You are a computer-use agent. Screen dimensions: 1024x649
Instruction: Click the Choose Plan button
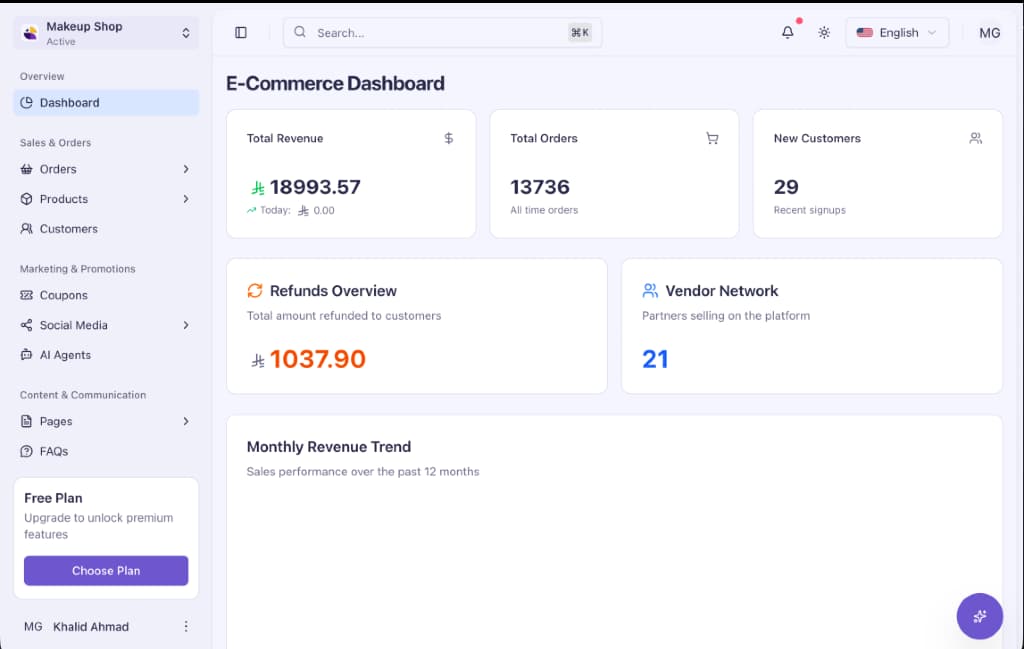[x=105, y=570]
